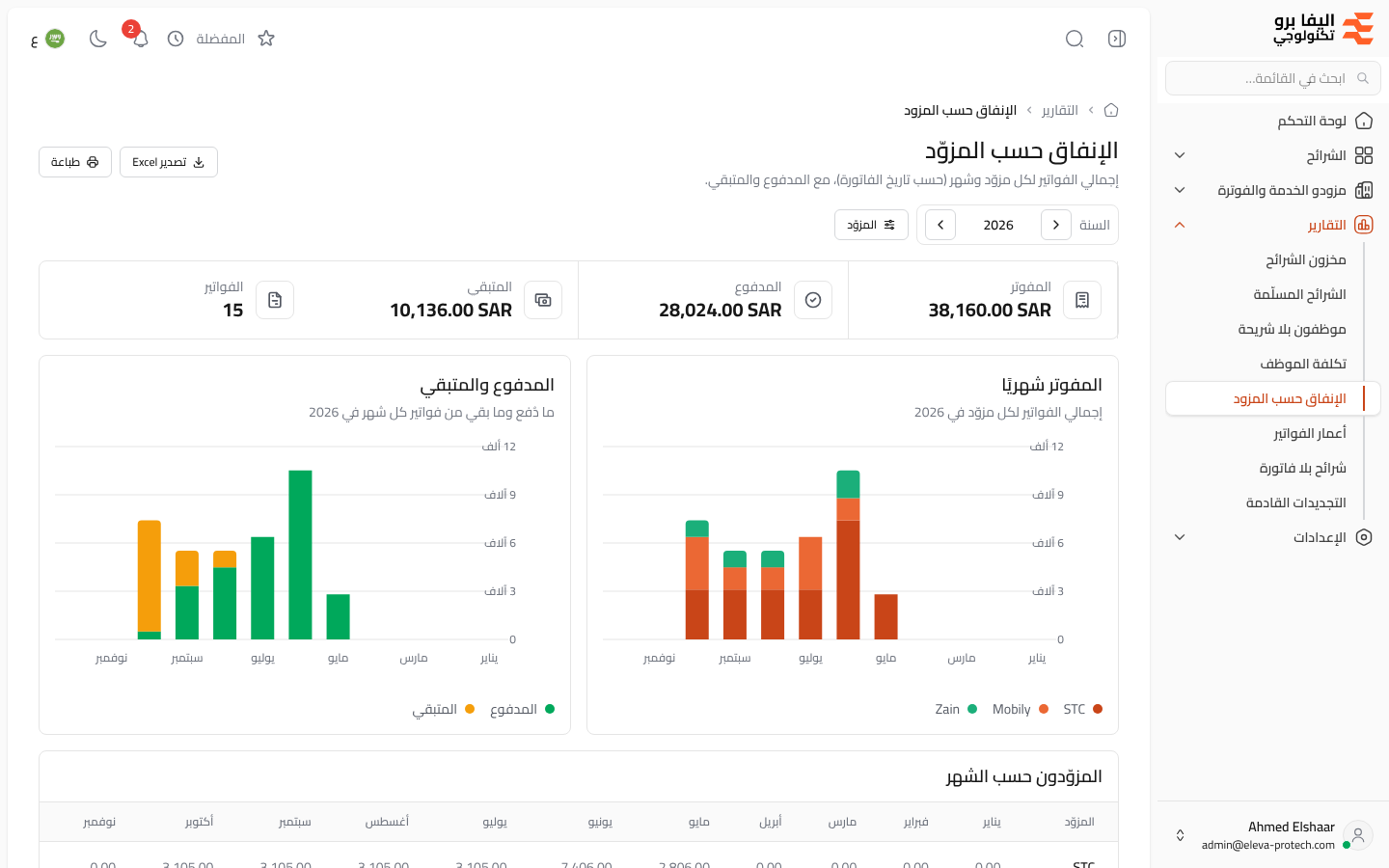Open notifications bell with badge 2
The image size is (1389, 868).
(140, 39)
